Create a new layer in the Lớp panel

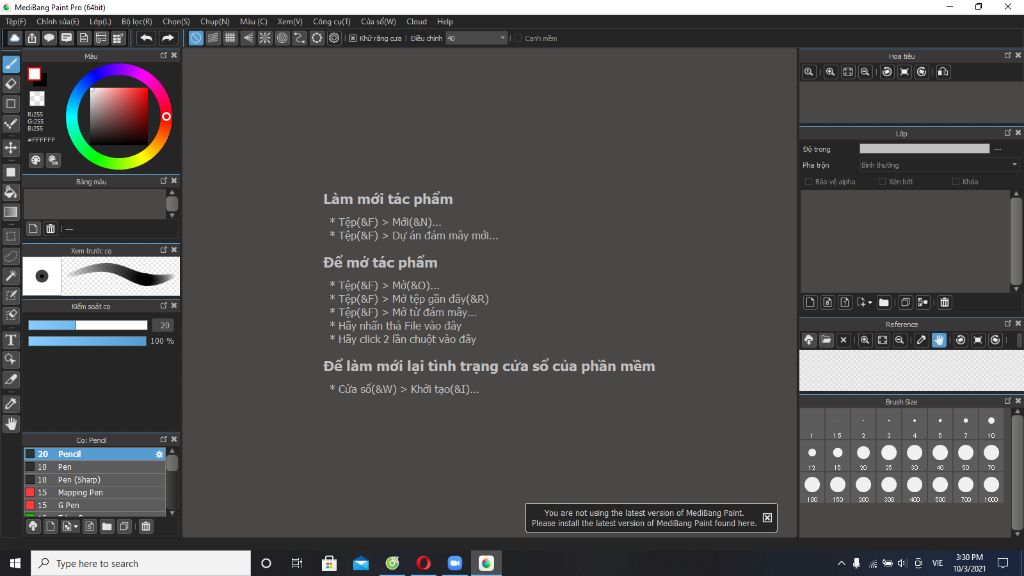pyautogui.click(x=810, y=302)
